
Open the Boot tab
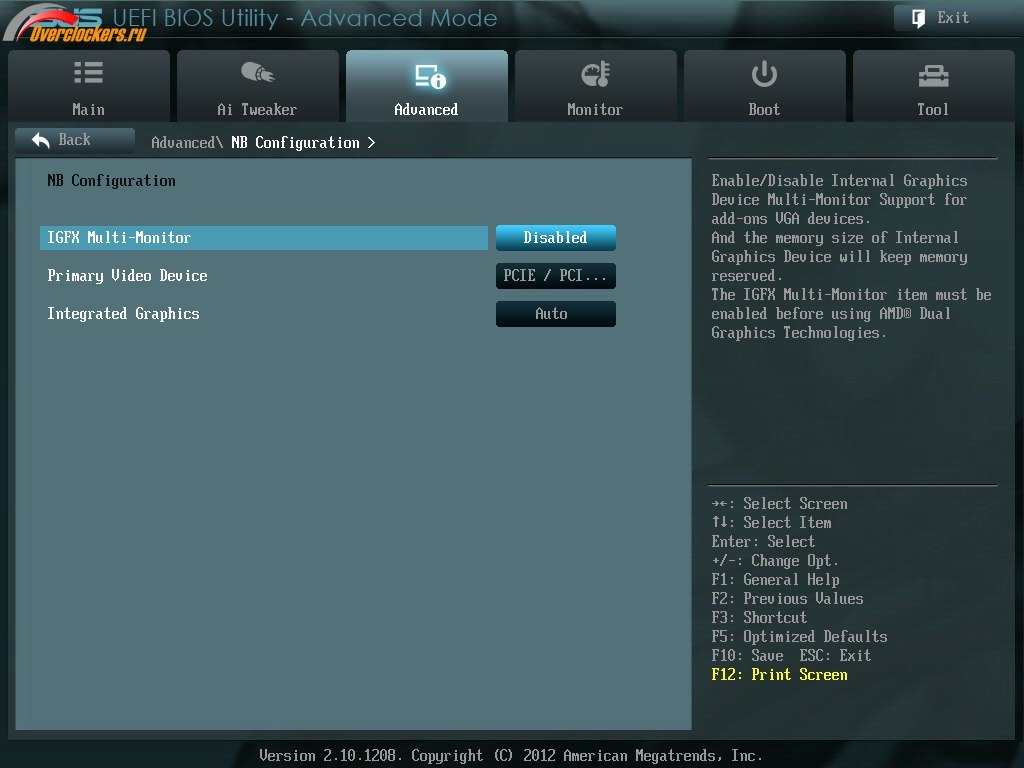point(765,86)
